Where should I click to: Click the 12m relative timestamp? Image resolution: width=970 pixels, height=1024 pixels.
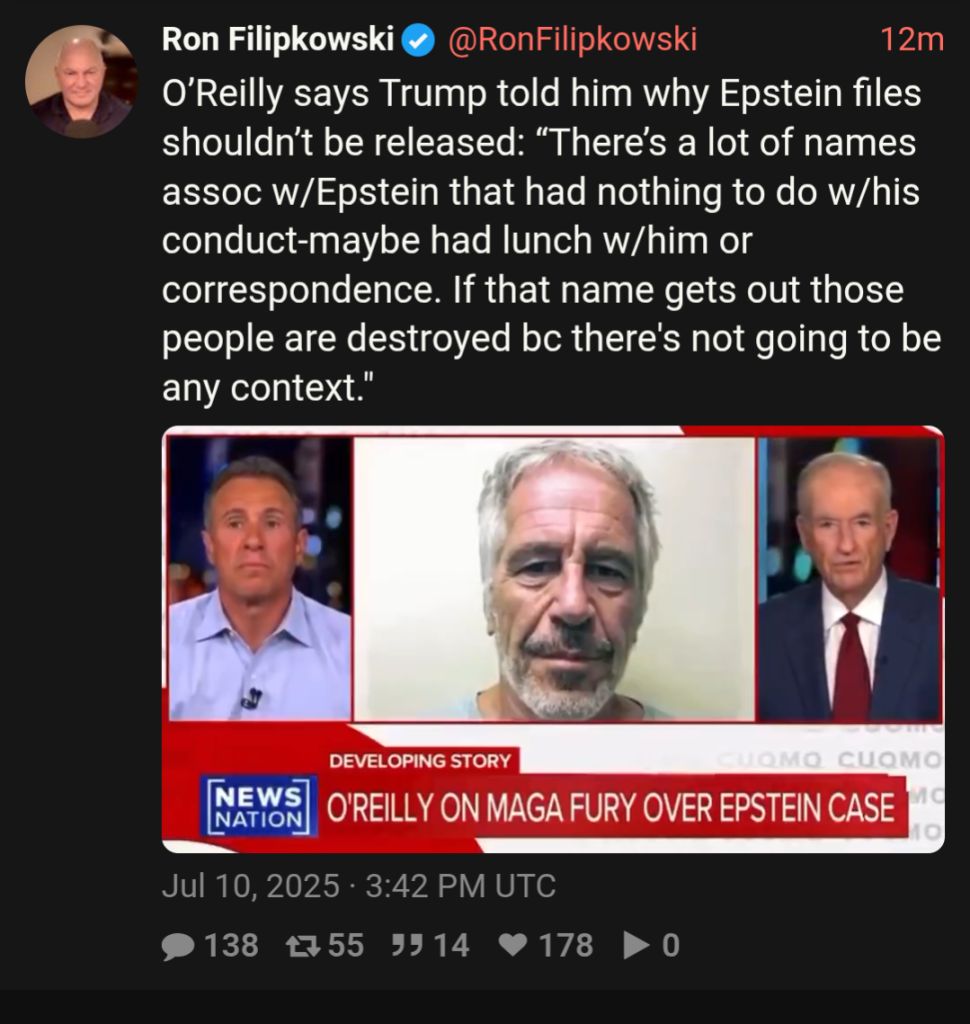912,40
